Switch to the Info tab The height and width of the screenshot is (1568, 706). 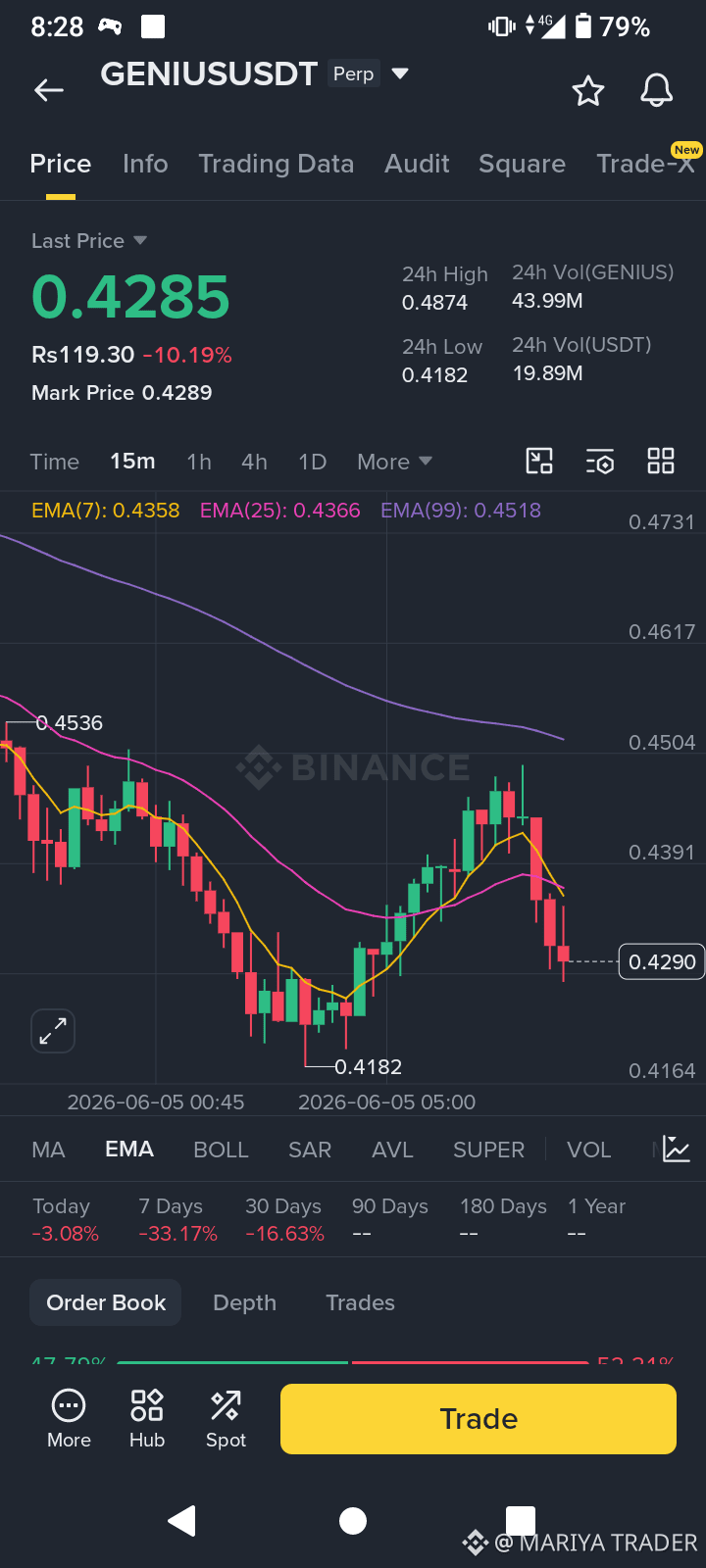click(145, 164)
